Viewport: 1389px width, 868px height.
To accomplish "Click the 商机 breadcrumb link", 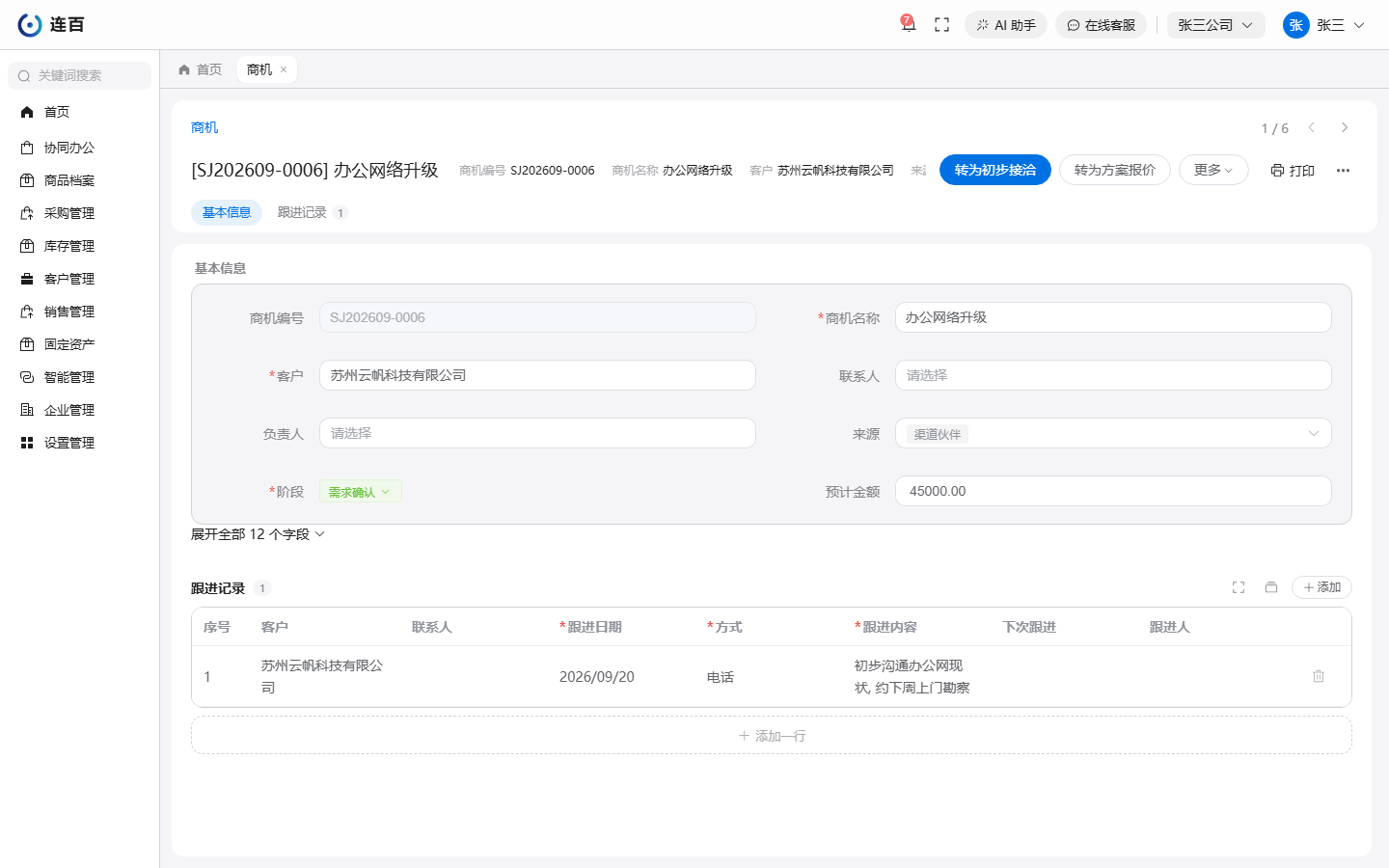I will coord(204,127).
